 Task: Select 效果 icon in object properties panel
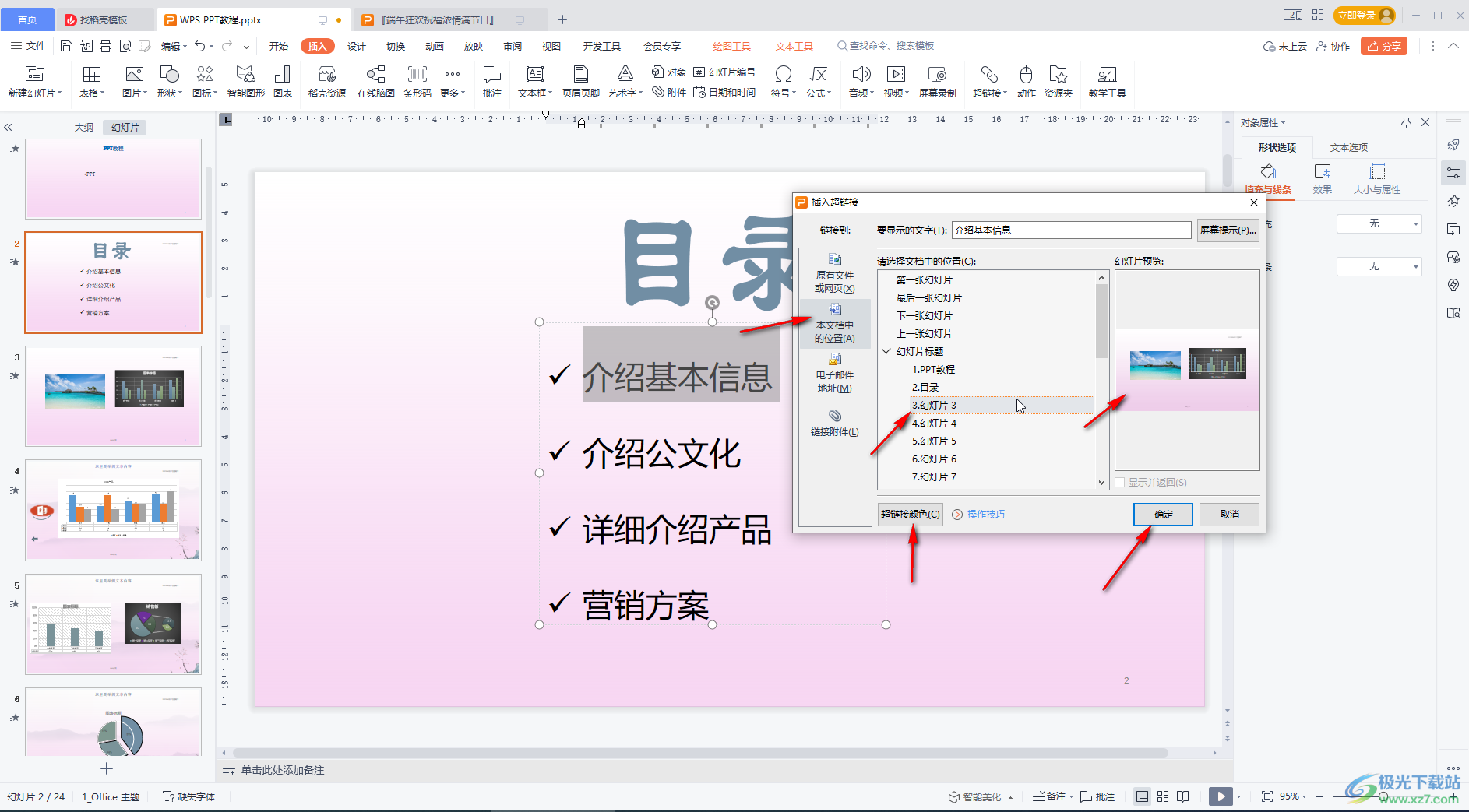click(x=1322, y=179)
